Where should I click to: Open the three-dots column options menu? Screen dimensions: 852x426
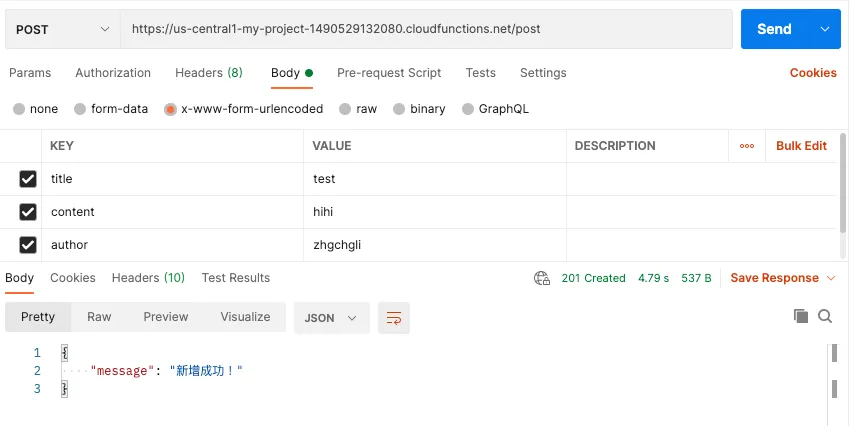point(747,146)
